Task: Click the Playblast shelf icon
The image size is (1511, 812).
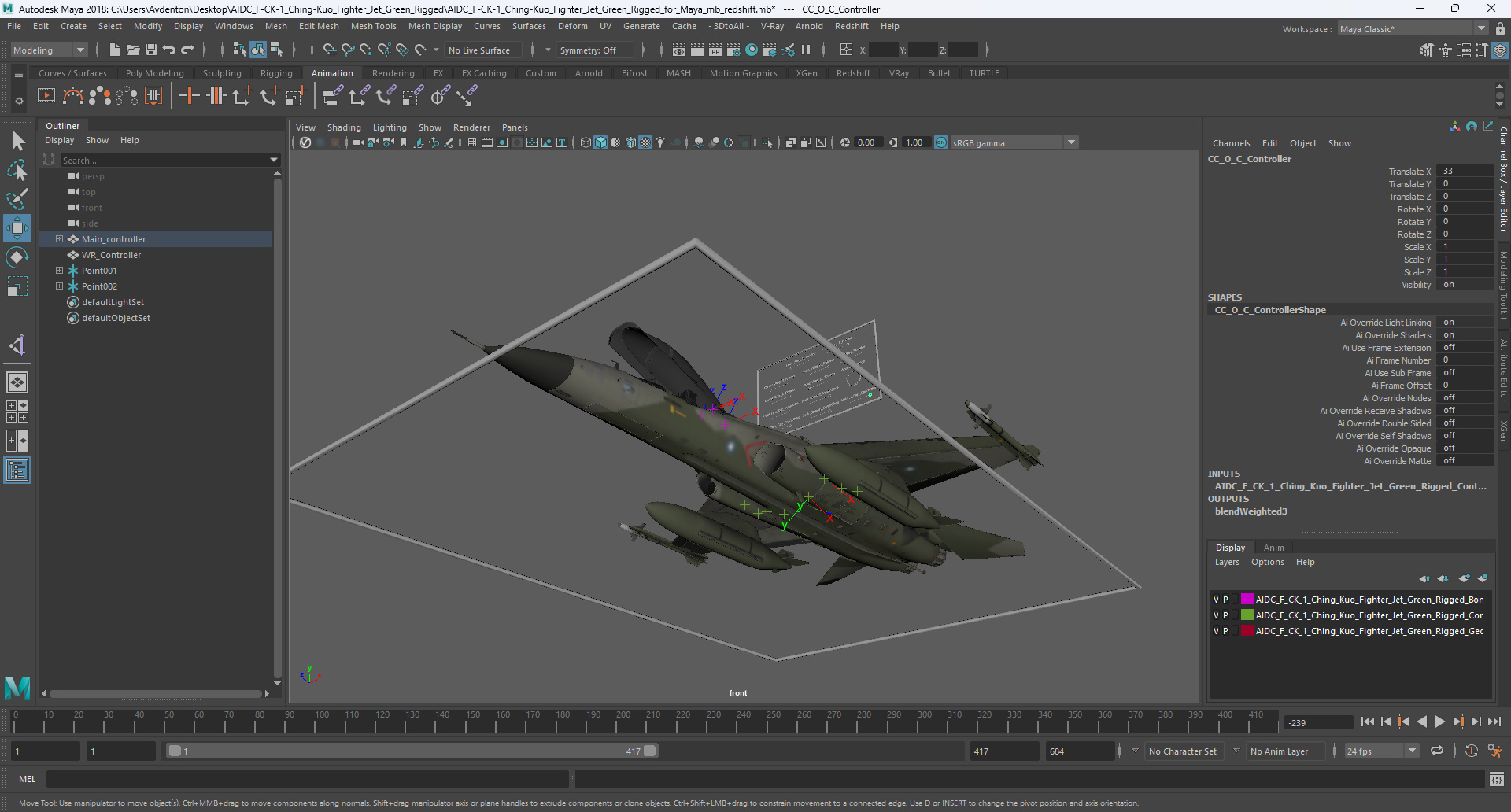Action: pos(46,96)
